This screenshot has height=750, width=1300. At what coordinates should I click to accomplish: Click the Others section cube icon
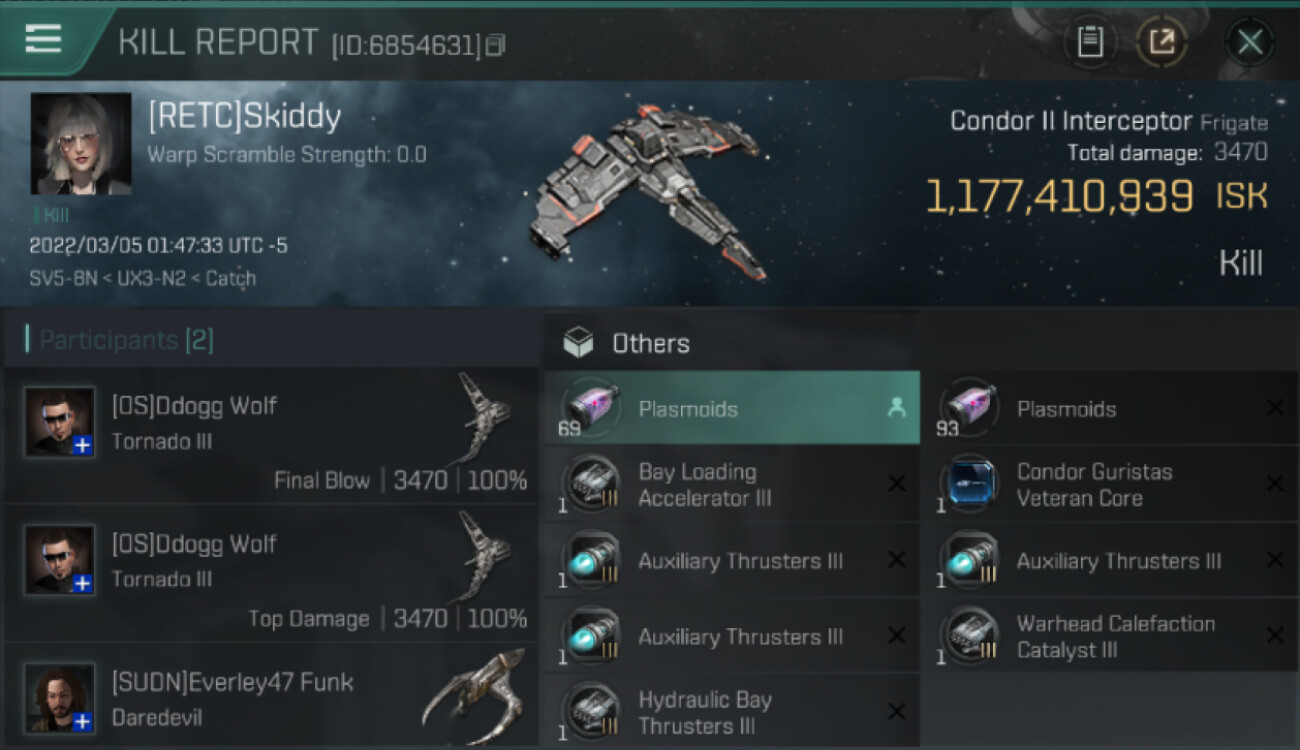click(578, 343)
